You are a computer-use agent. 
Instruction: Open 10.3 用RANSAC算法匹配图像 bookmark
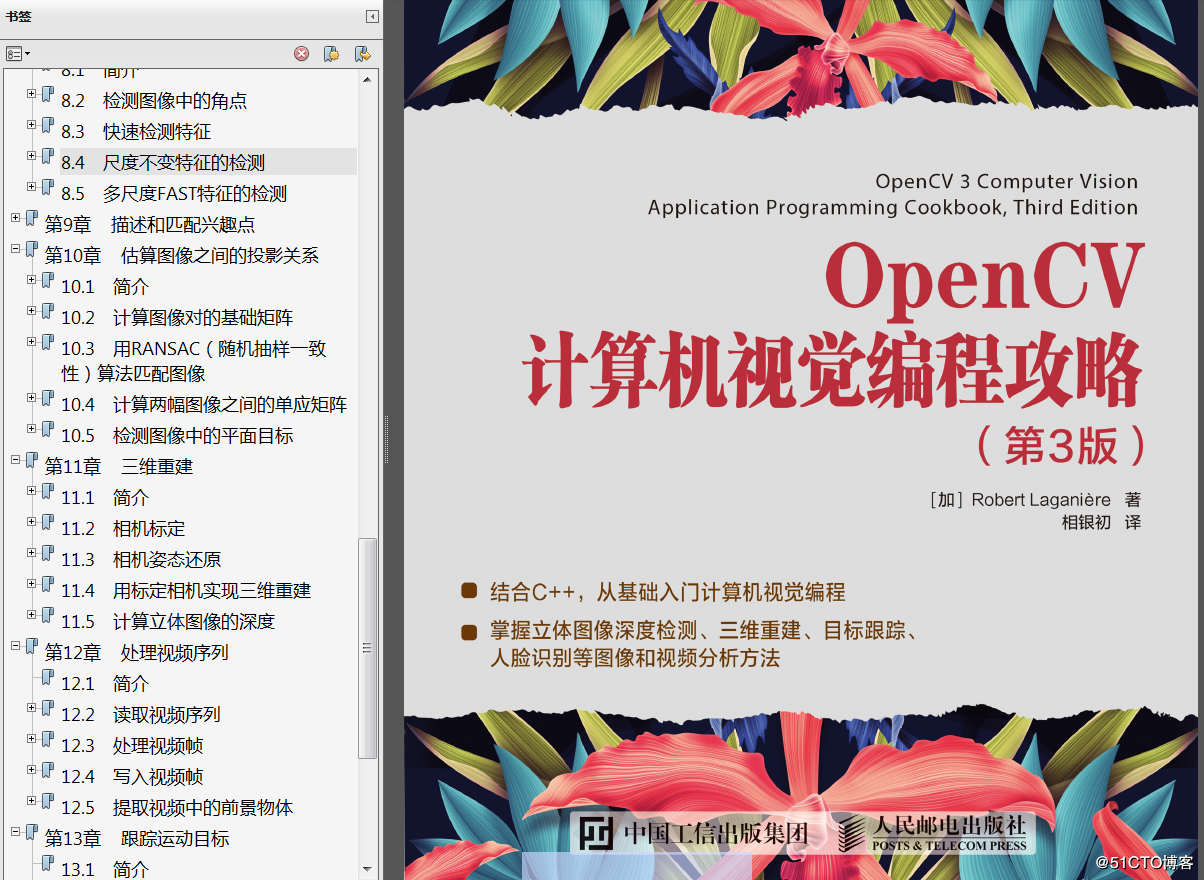(194, 361)
